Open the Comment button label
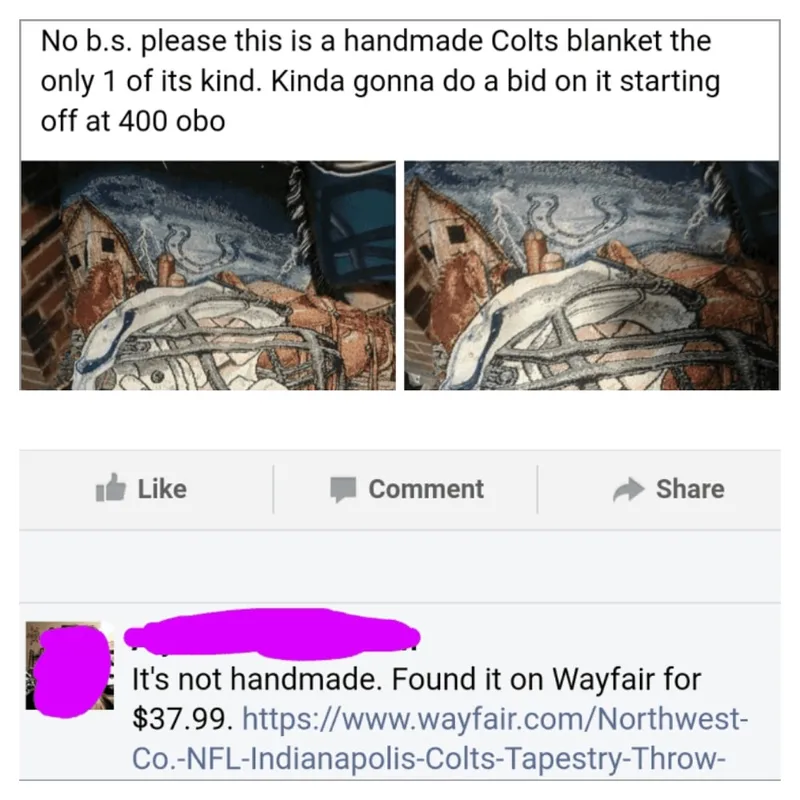The width and height of the screenshot is (800, 800). (x=426, y=489)
